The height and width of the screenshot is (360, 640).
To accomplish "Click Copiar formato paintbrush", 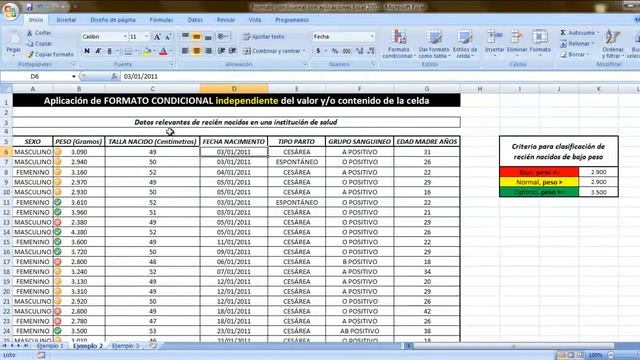I will tap(50, 54).
